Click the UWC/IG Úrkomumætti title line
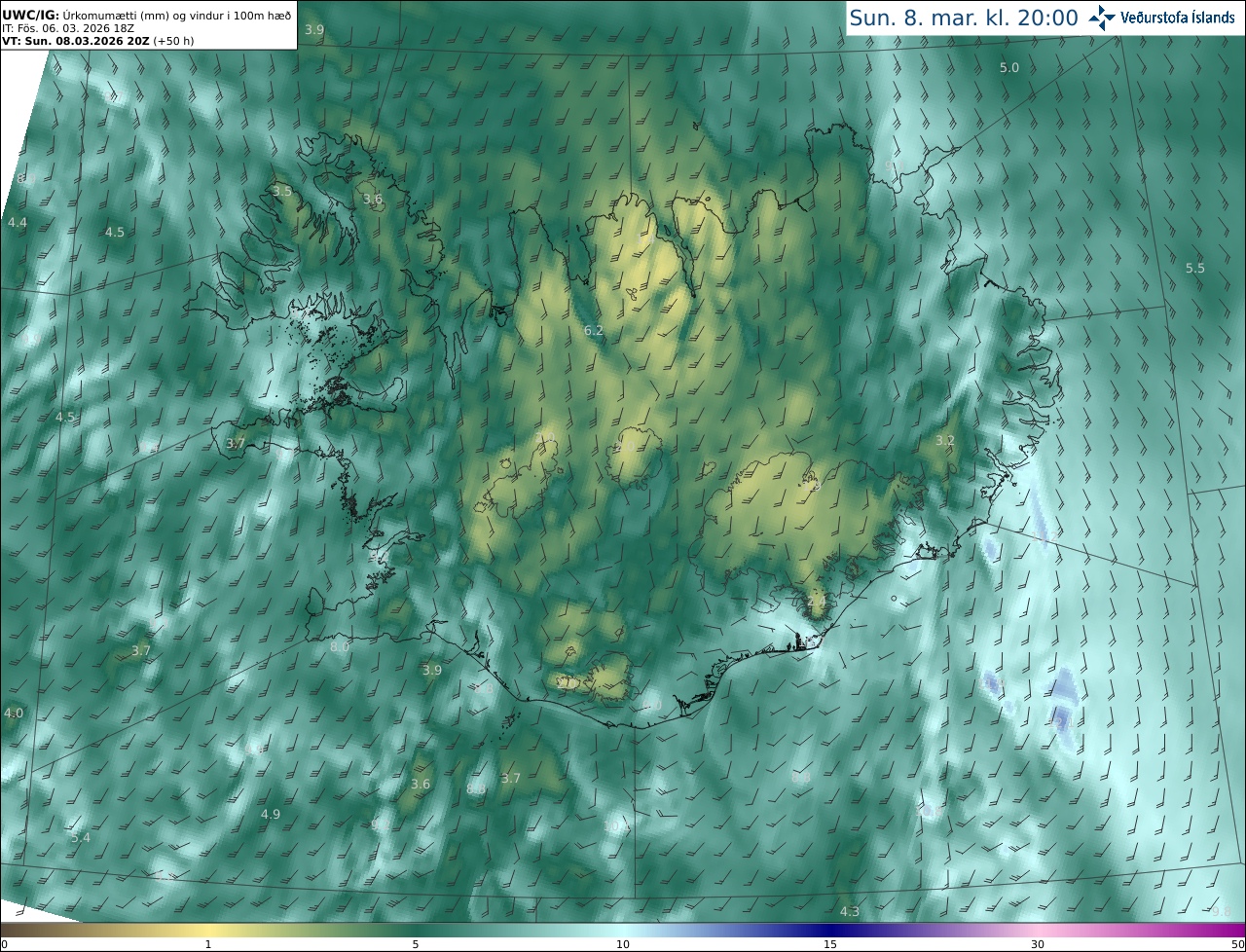 147,16
